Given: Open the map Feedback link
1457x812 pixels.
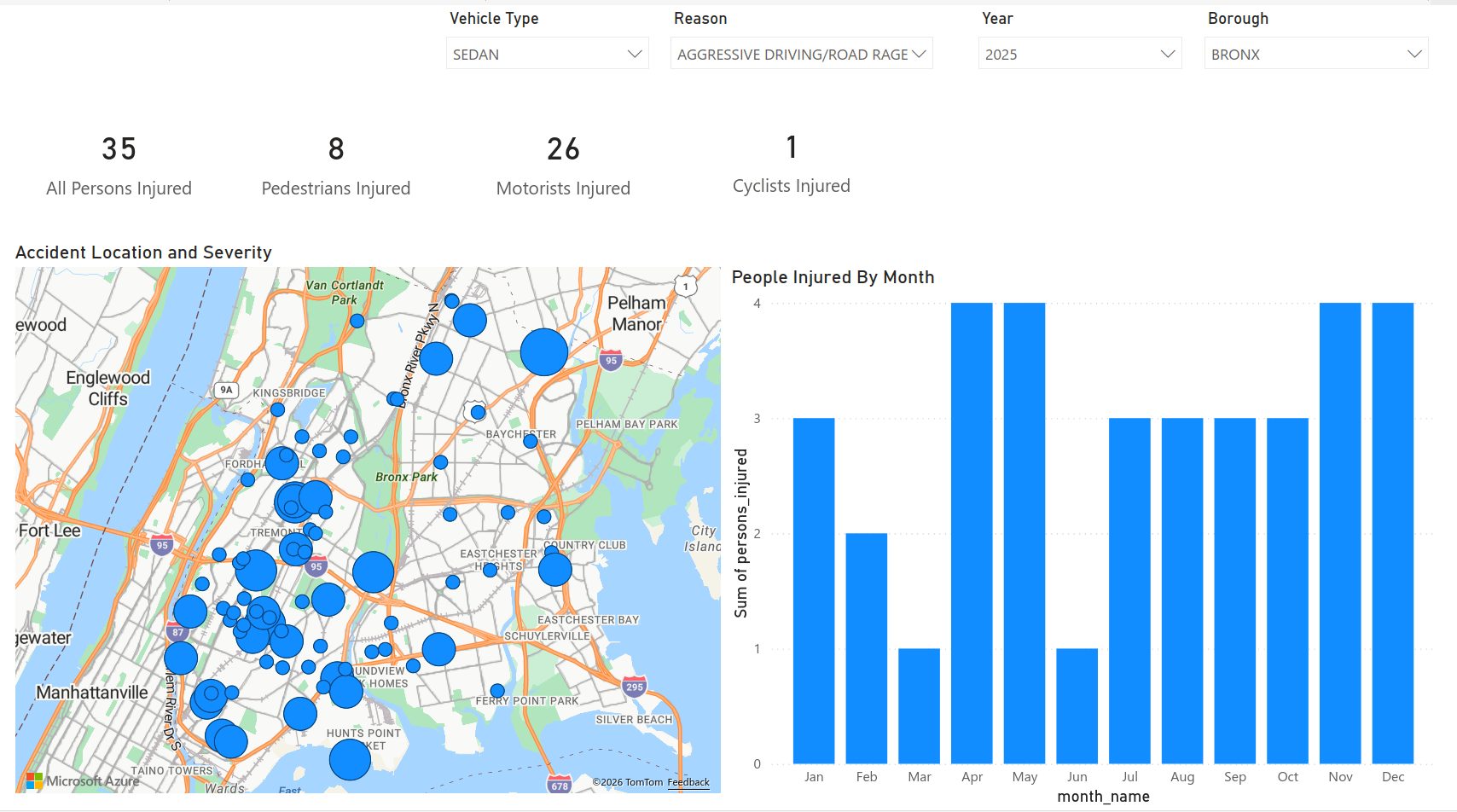Looking at the screenshot, I should coord(688,782).
